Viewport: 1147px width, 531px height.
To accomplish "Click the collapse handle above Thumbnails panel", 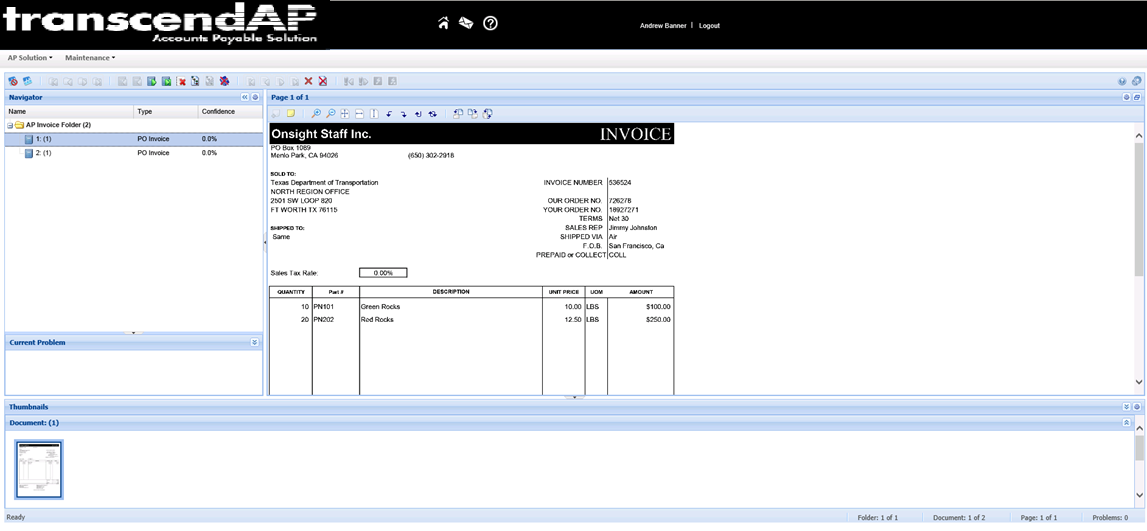I will (x=574, y=397).
